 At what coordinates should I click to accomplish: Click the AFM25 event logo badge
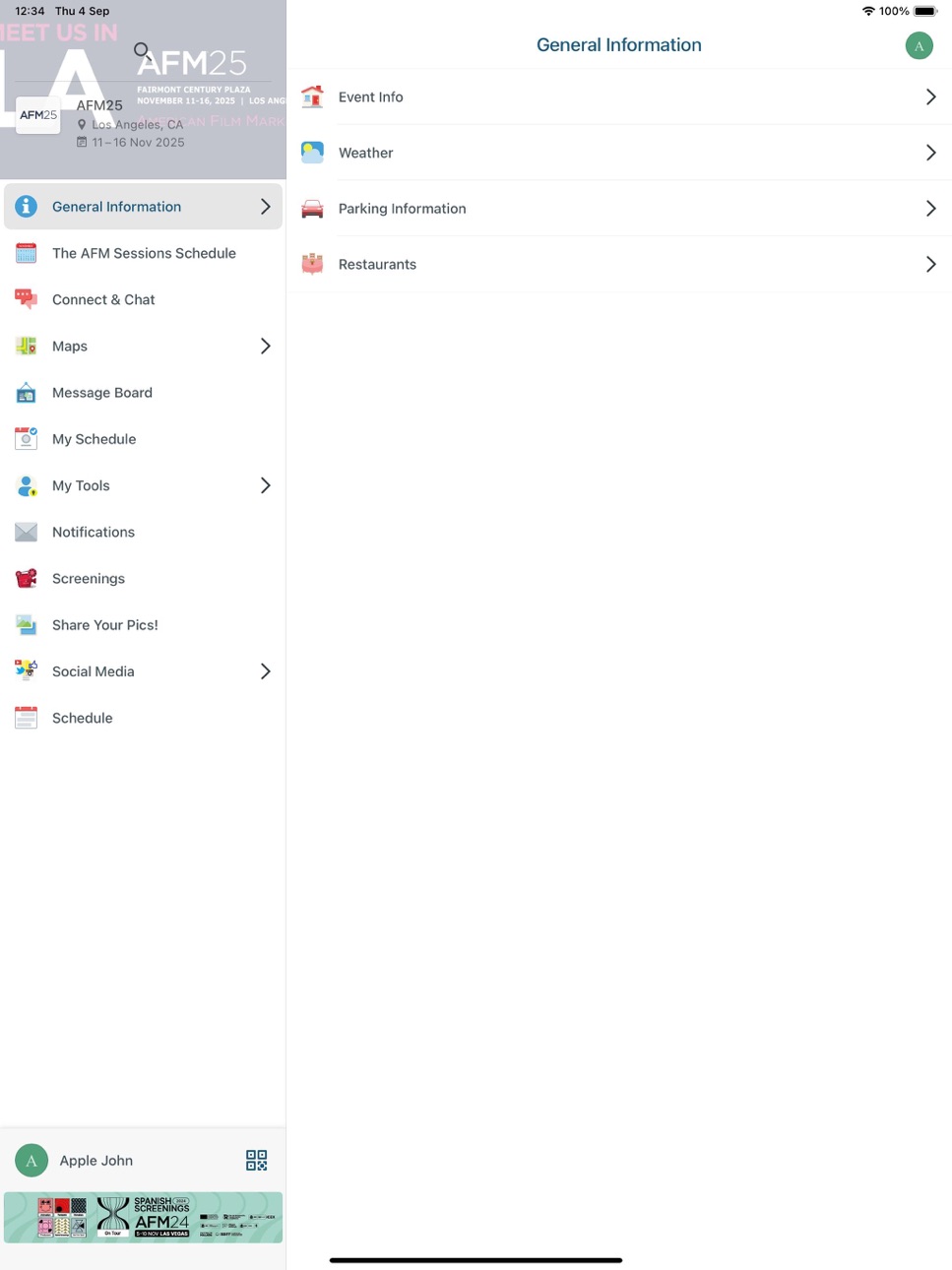[38, 115]
